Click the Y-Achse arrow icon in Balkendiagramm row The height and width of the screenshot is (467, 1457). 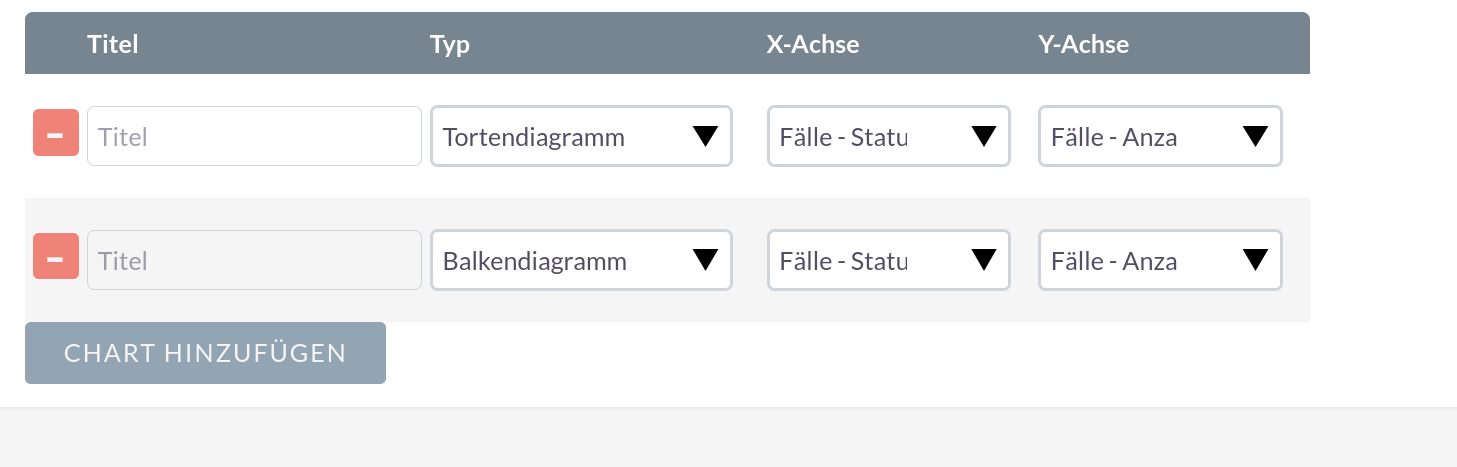click(x=1255, y=260)
